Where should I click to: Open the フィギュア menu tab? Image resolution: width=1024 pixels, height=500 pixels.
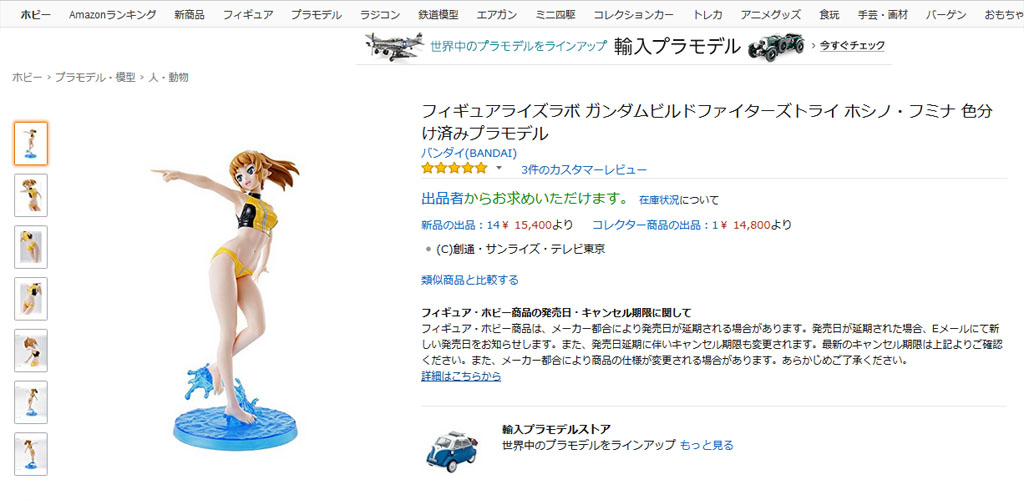click(x=248, y=14)
